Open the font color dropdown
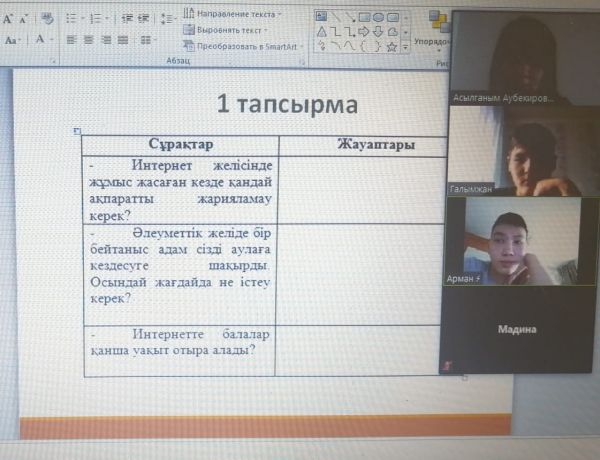The width and height of the screenshot is (600, 460). click(x=52, y=40)
